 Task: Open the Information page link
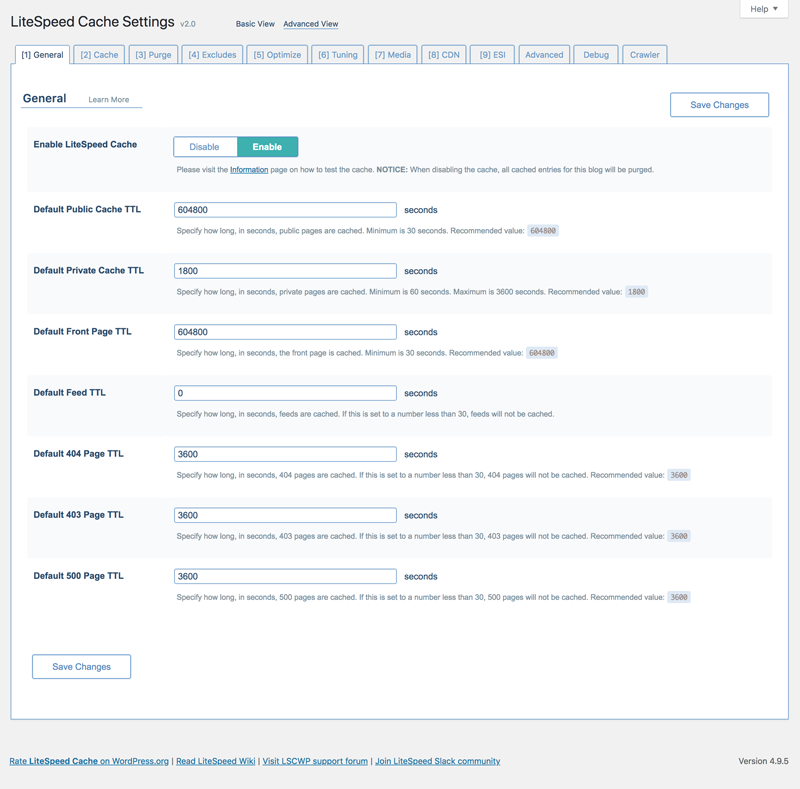249,169
